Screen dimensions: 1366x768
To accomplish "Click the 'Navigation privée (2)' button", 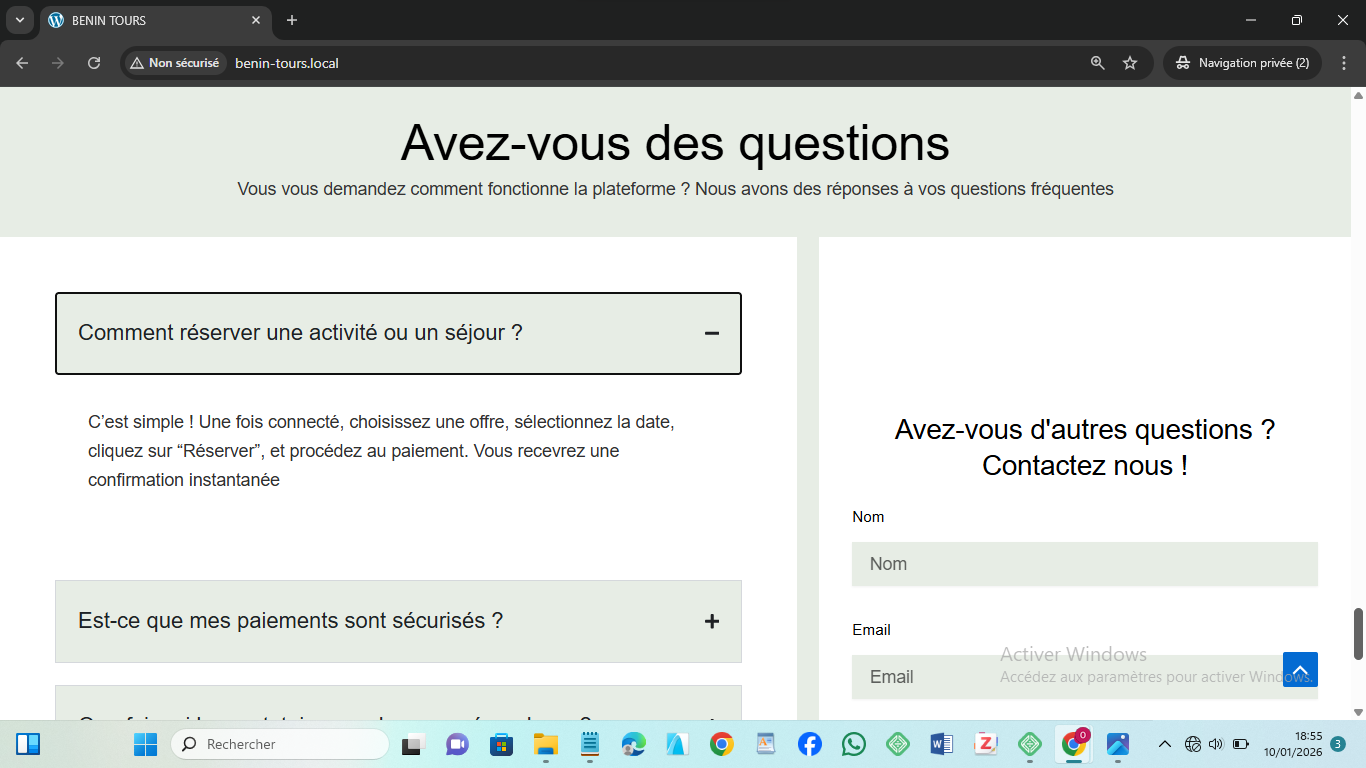I will (x=1242, y=63).
